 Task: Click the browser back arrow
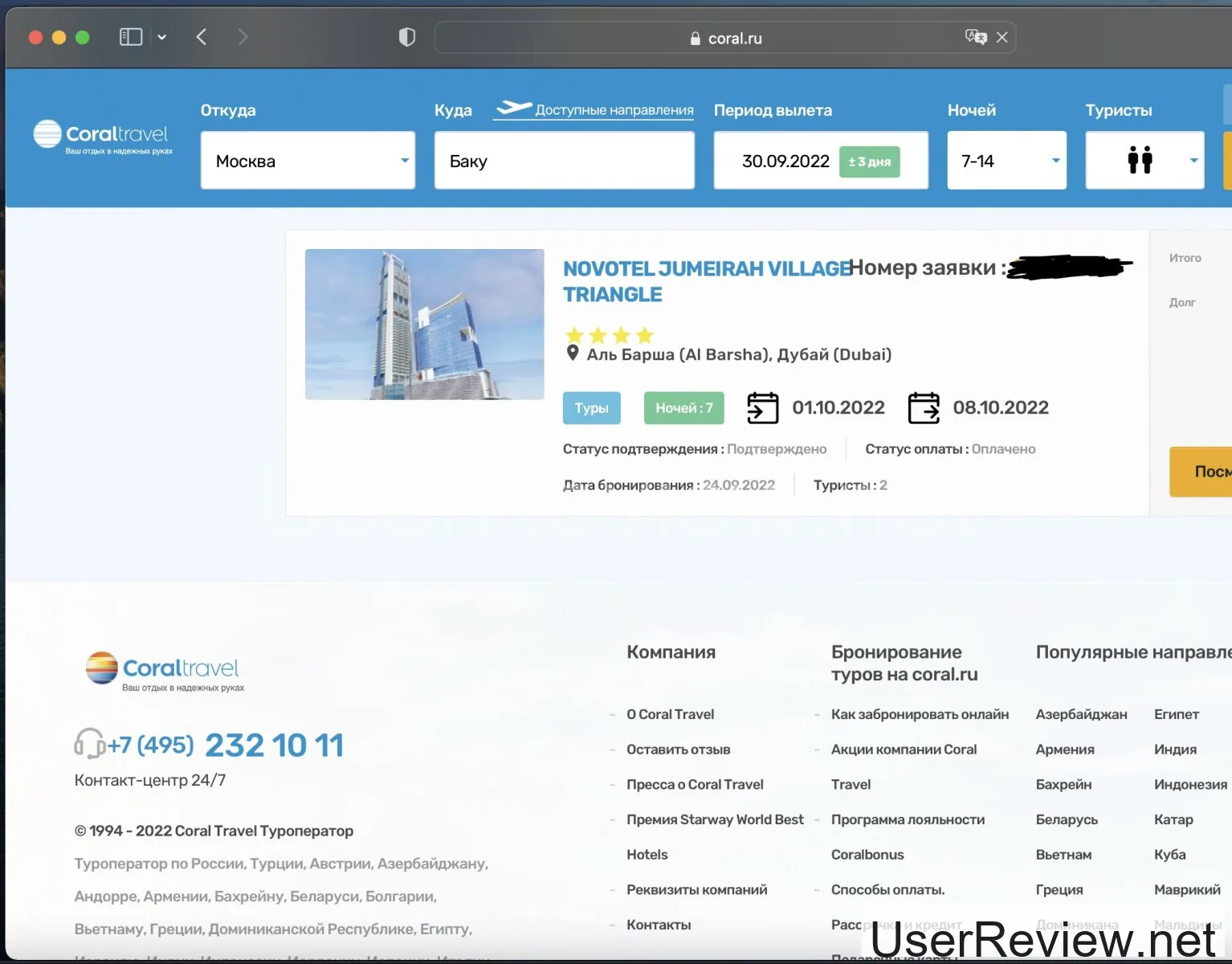(202, 37)
